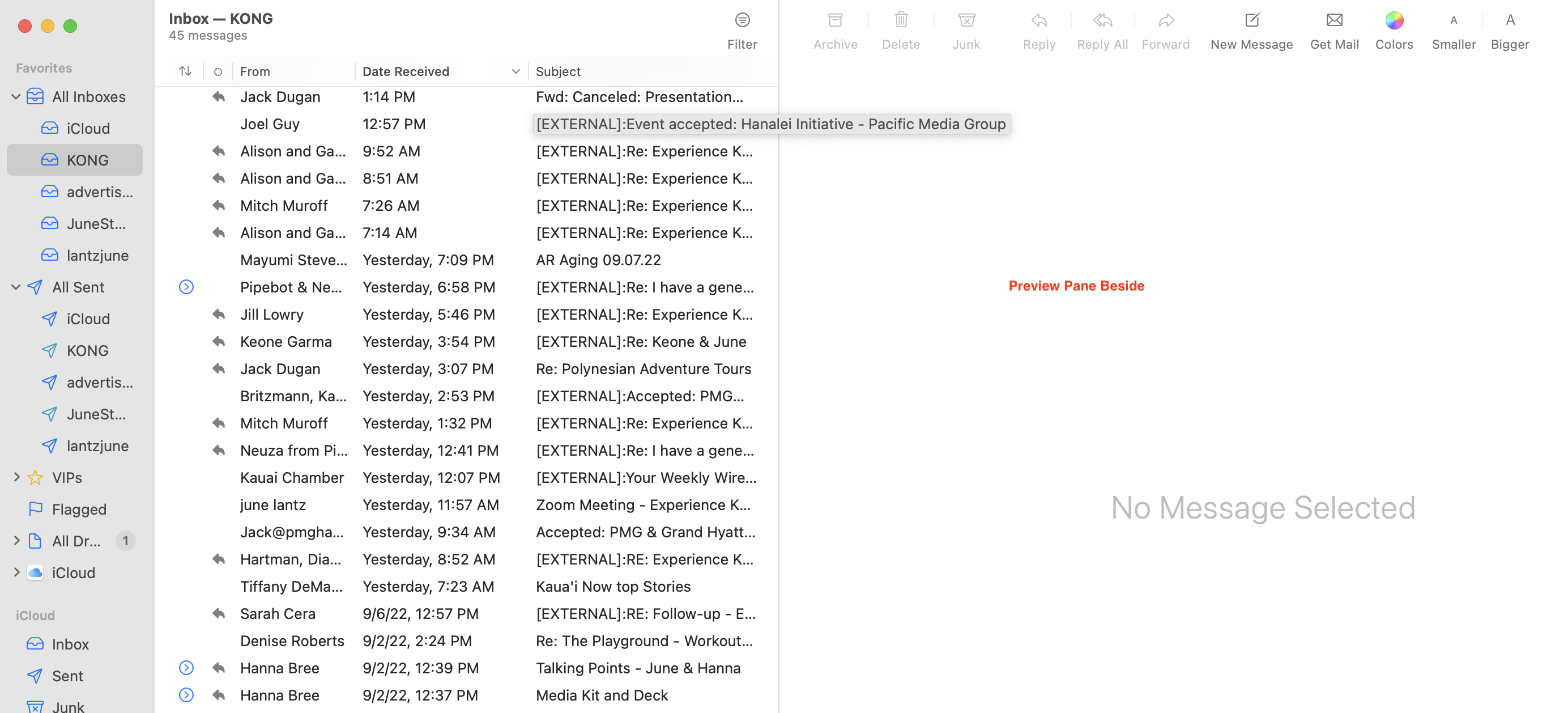Screen dimensions: 1568x713
Task: Toggle the unread status column header
Action: click(218, 72)
